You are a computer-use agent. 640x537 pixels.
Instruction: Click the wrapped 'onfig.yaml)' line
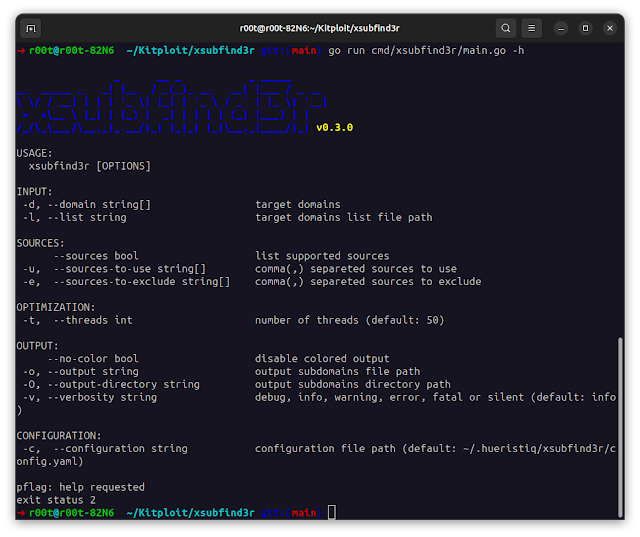(50, 462)
